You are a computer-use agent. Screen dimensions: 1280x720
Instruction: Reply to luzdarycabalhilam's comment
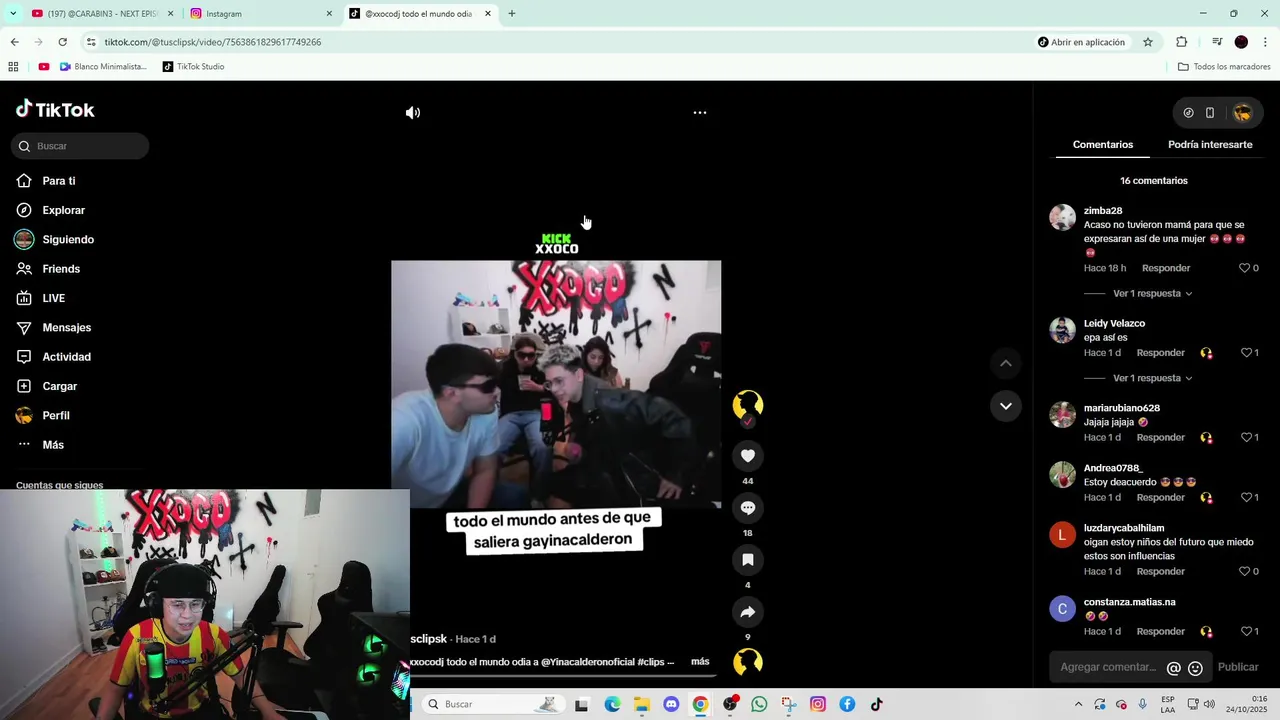point(1160,572)
